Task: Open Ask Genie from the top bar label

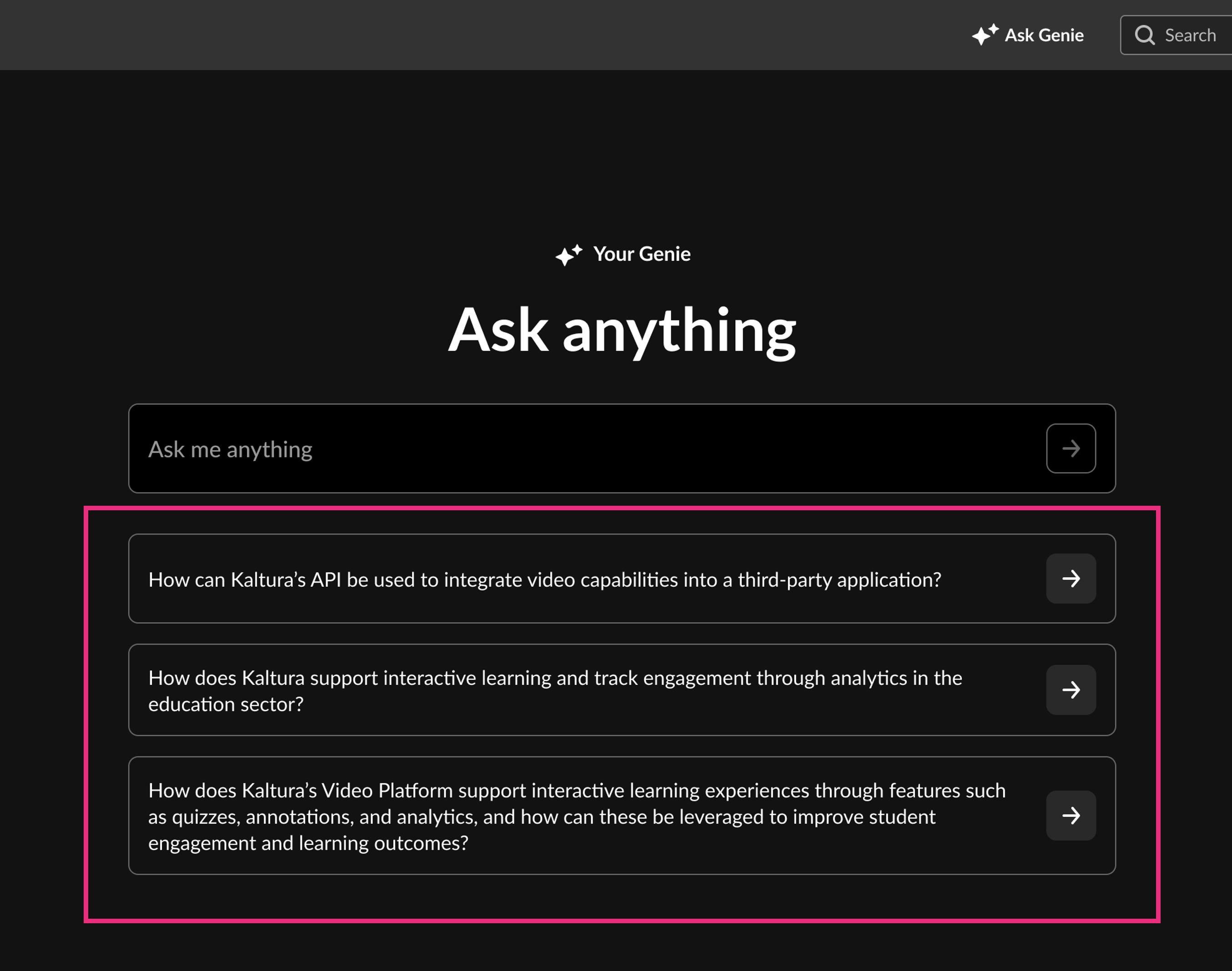Action: pos(1044,35)
